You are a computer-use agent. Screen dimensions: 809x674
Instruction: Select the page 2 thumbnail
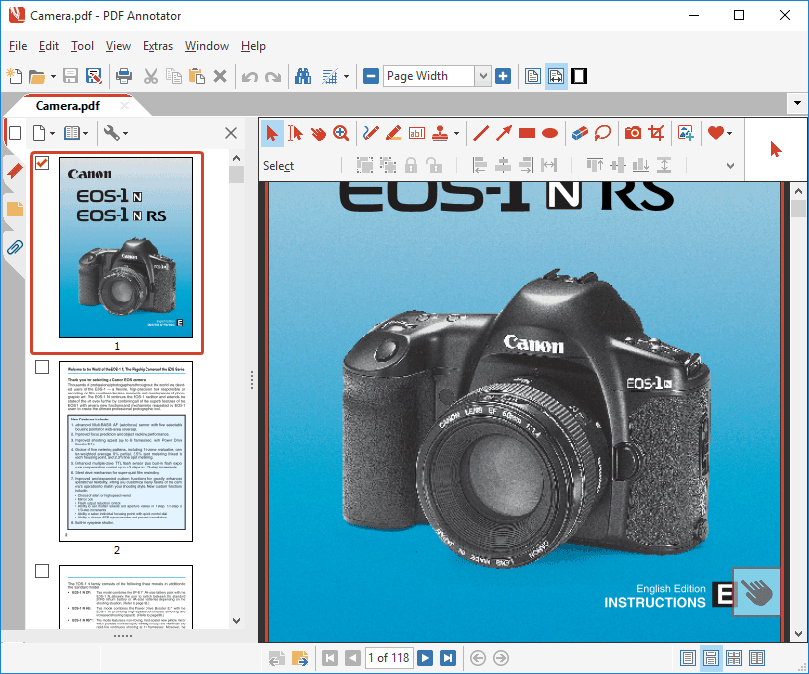pyautogui.click(x=126, y=452)
